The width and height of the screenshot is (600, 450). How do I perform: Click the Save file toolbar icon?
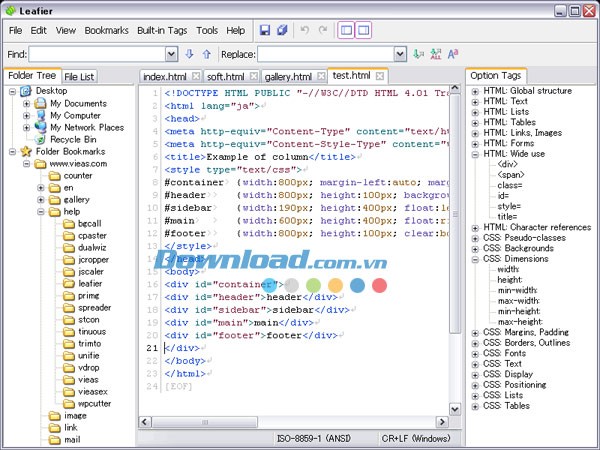(265, 31)
